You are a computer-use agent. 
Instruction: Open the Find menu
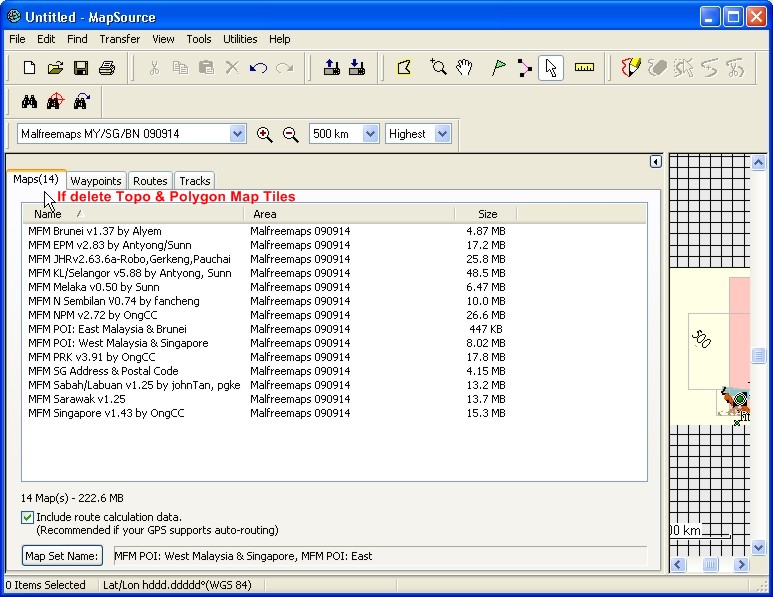[77, 39]
